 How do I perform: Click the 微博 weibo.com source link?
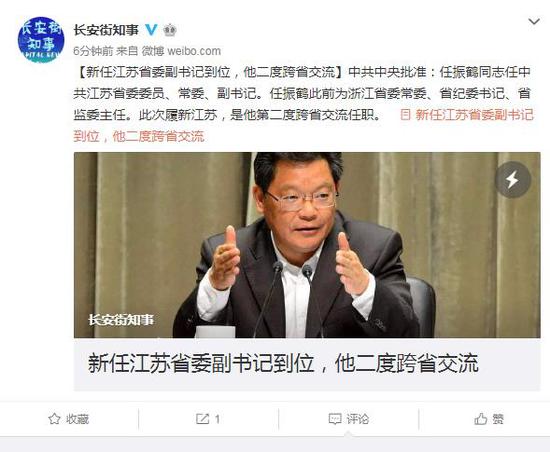(x=181, y=51)
